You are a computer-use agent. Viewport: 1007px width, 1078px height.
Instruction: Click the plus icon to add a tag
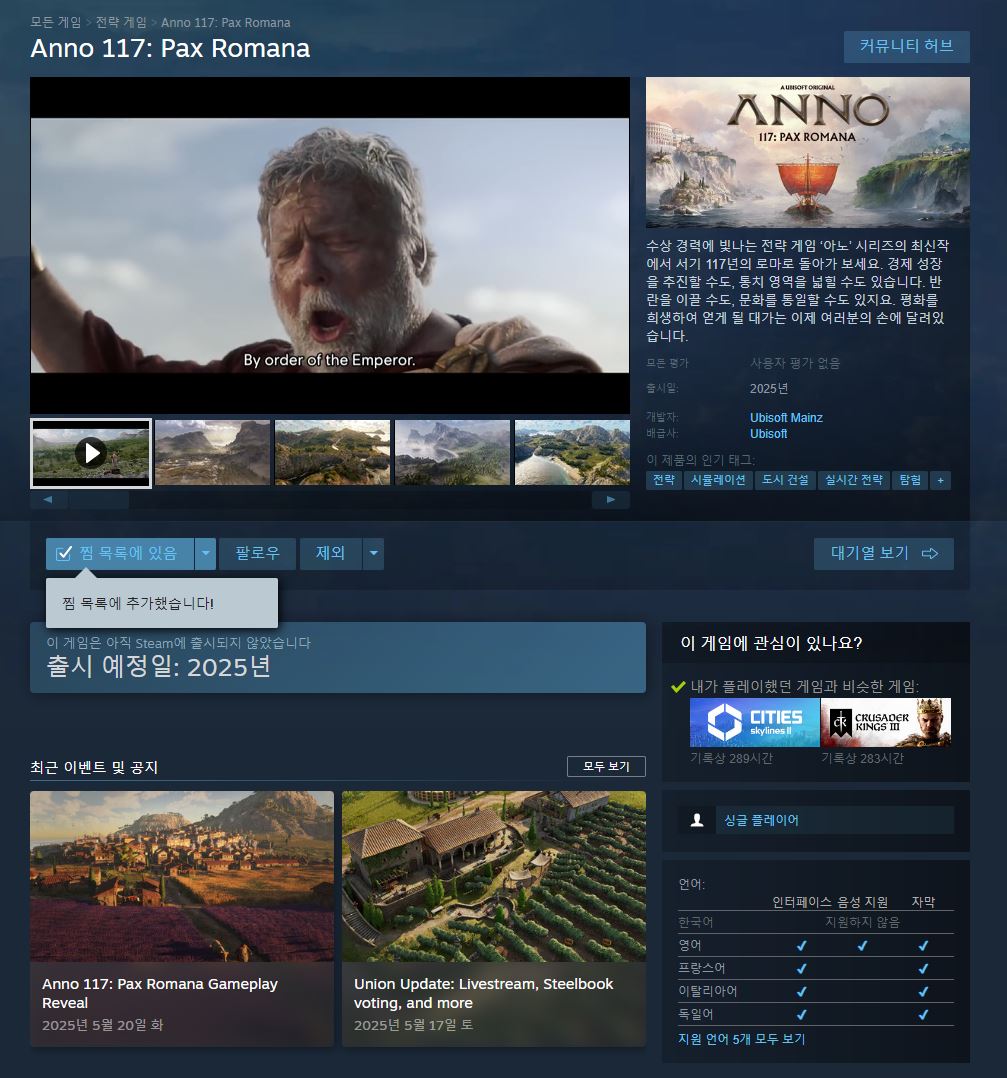(940, 480)
